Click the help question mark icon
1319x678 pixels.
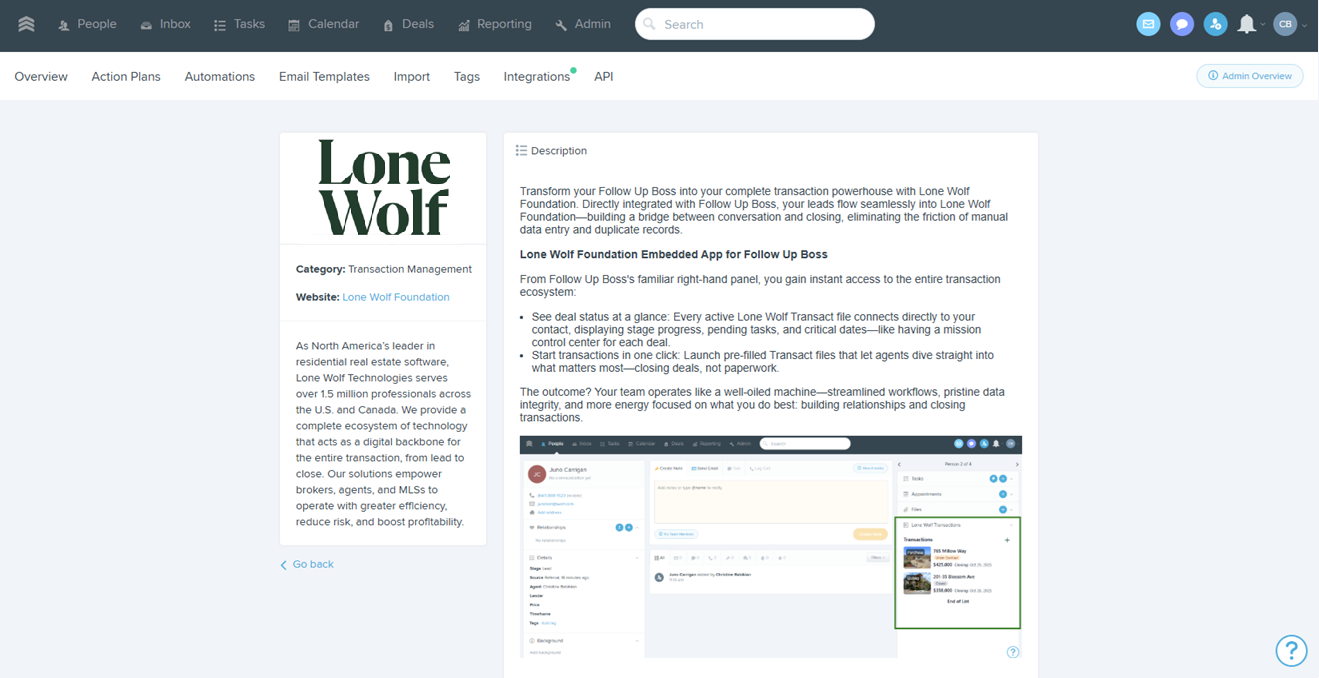[x=1291, y=650]
